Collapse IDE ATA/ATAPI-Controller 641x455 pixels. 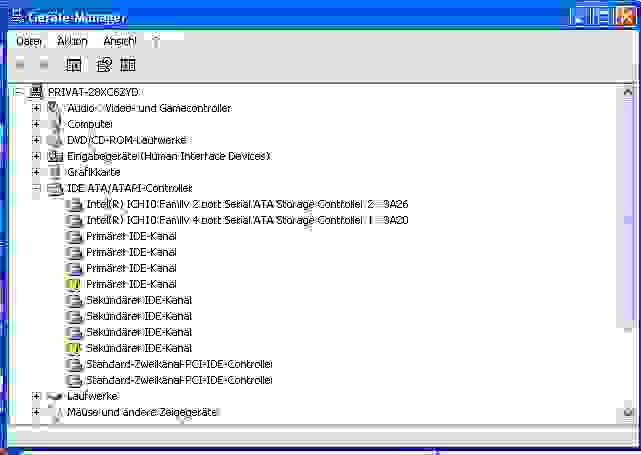(36, 188)
